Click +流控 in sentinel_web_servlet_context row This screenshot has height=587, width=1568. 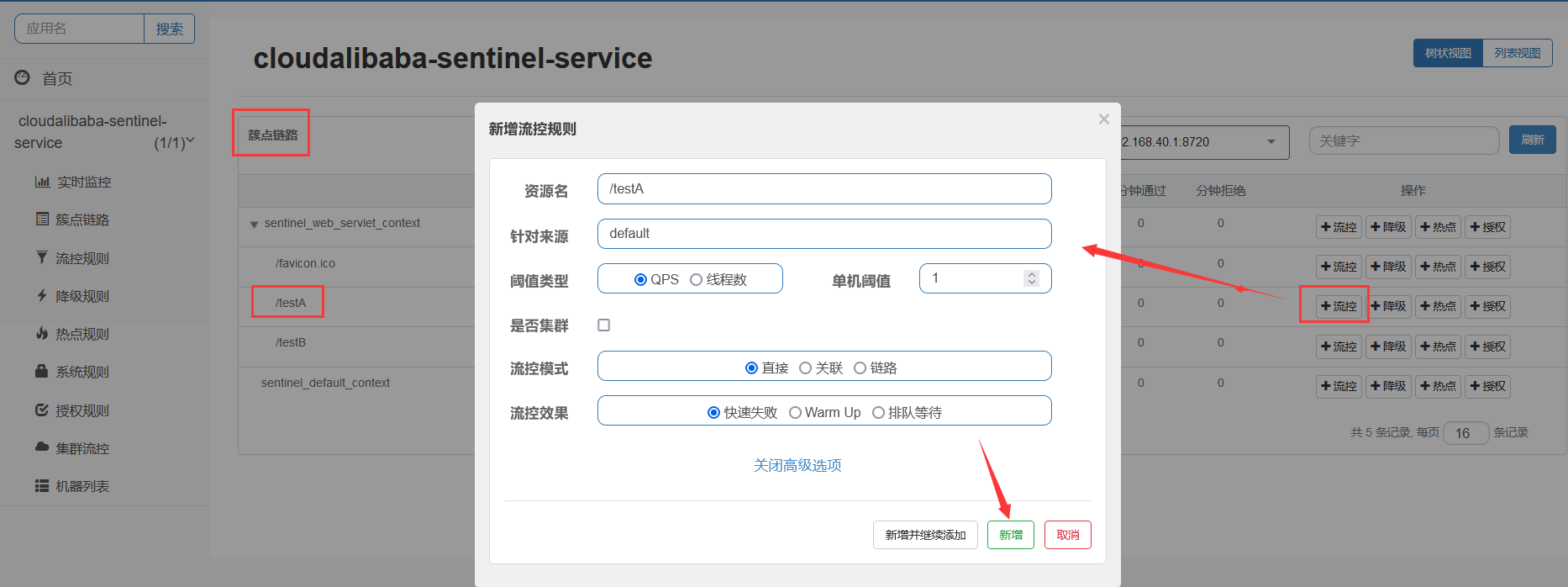tap(1339, 227)
